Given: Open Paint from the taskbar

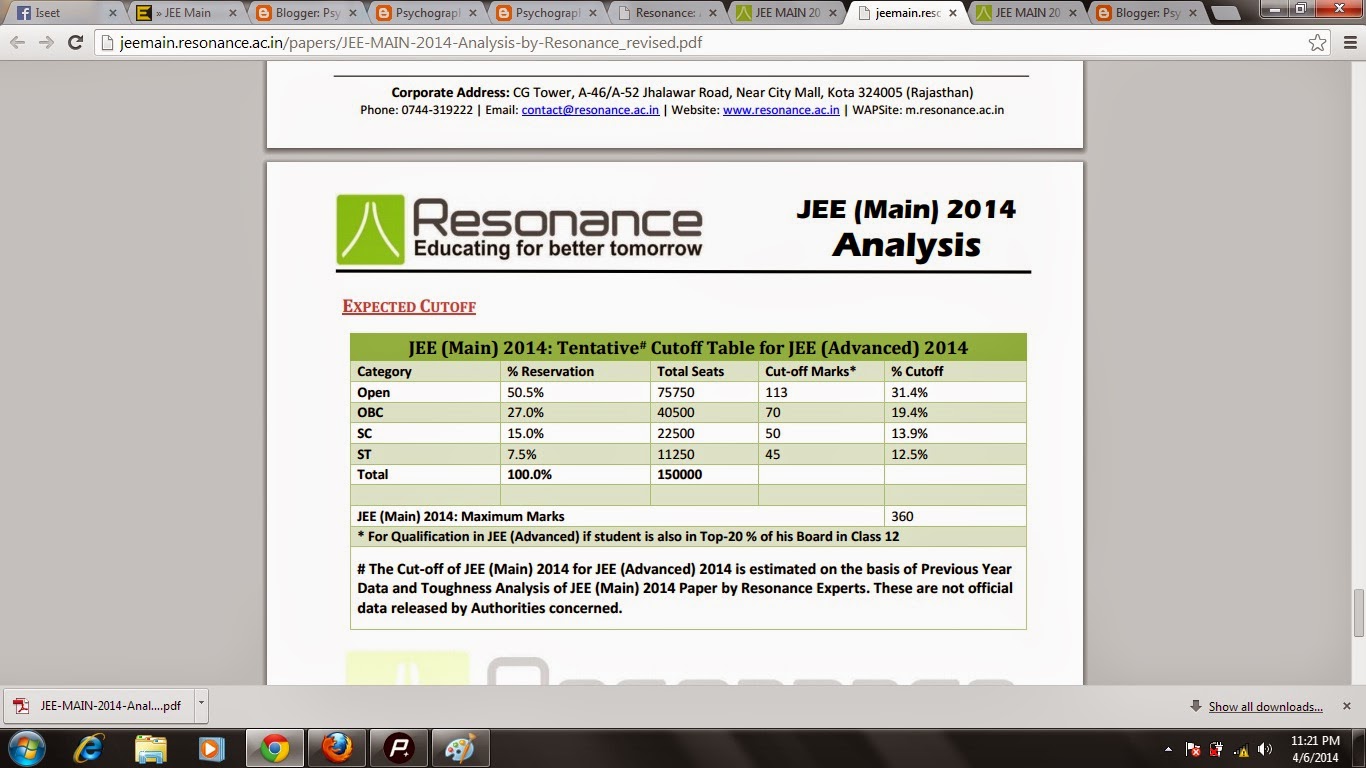Looking at the screenshot, I should 460,747.
